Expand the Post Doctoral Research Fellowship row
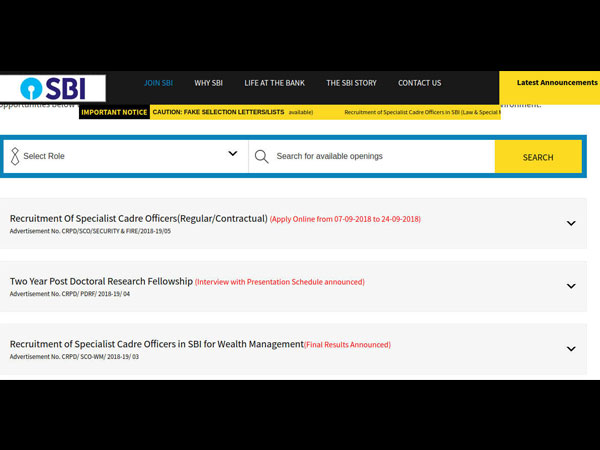The height and width of the screenshot is (450, 600). click(571, 286)
